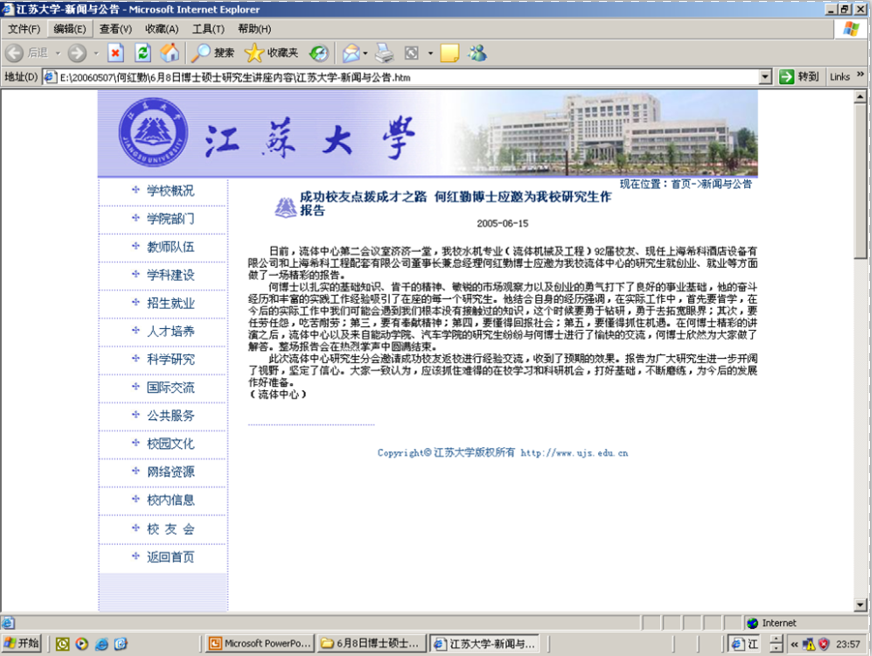Viewport: 872px width, 656px height.
Task: Refresh the page using the toolbar icon
Action: coord(143,52)
